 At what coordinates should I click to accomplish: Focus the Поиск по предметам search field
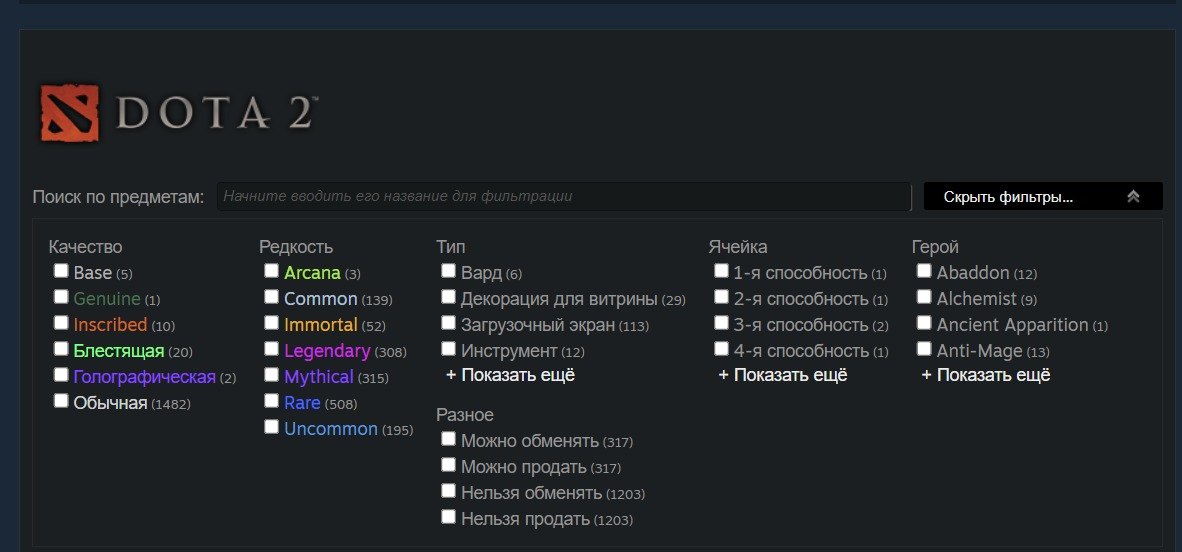pyautogui.click(x=564, y=197)
